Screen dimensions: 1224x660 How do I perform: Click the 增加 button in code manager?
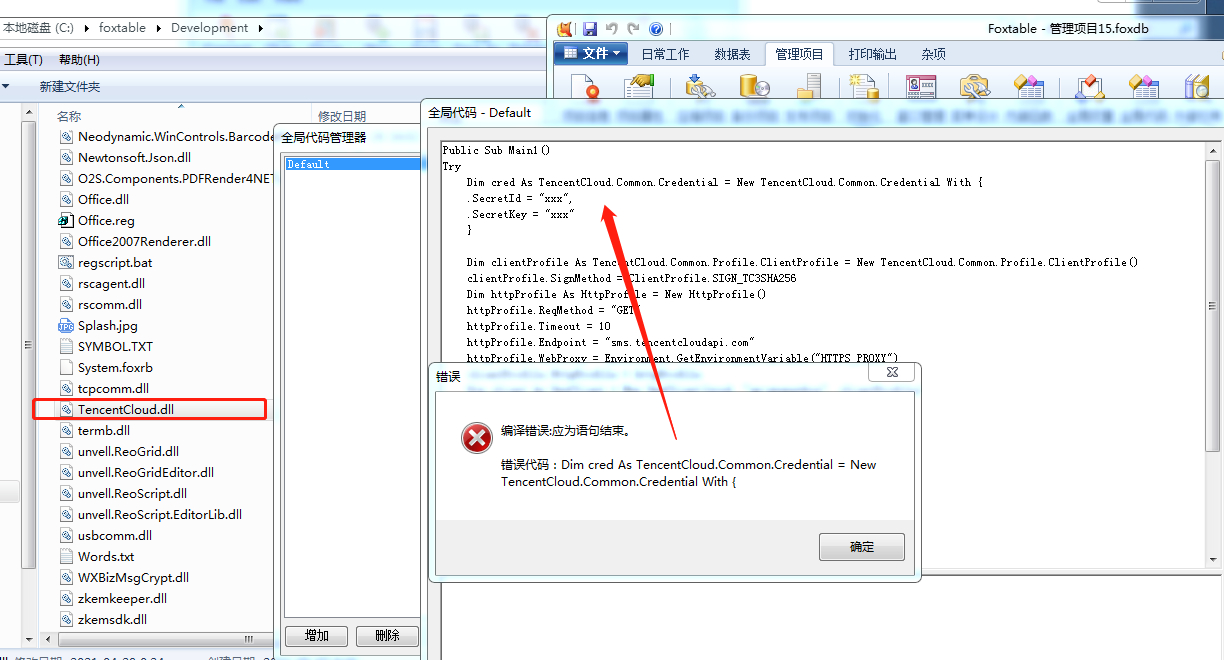316,635
